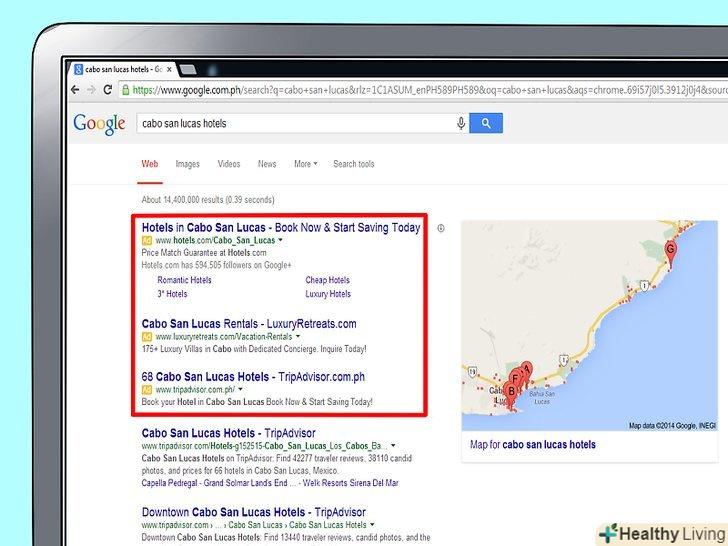728x546 pixels.
Task: Click the blue search magnifier button
Action: pos(486,123)
